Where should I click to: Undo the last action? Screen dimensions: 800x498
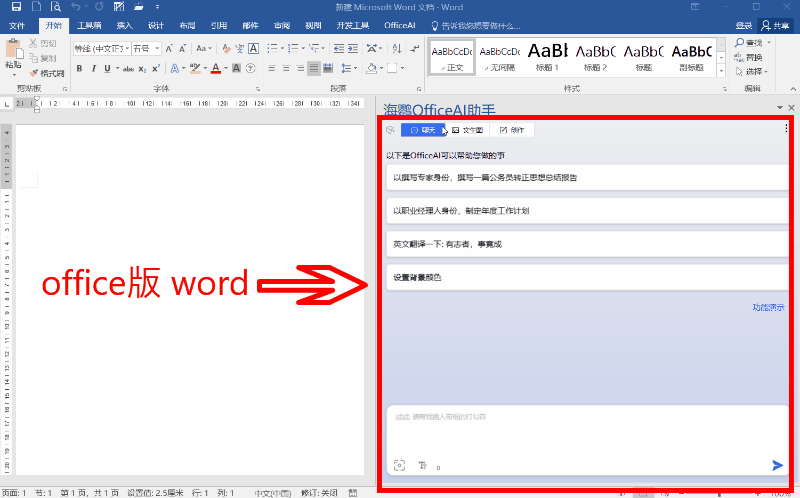(x=76, y=7)
